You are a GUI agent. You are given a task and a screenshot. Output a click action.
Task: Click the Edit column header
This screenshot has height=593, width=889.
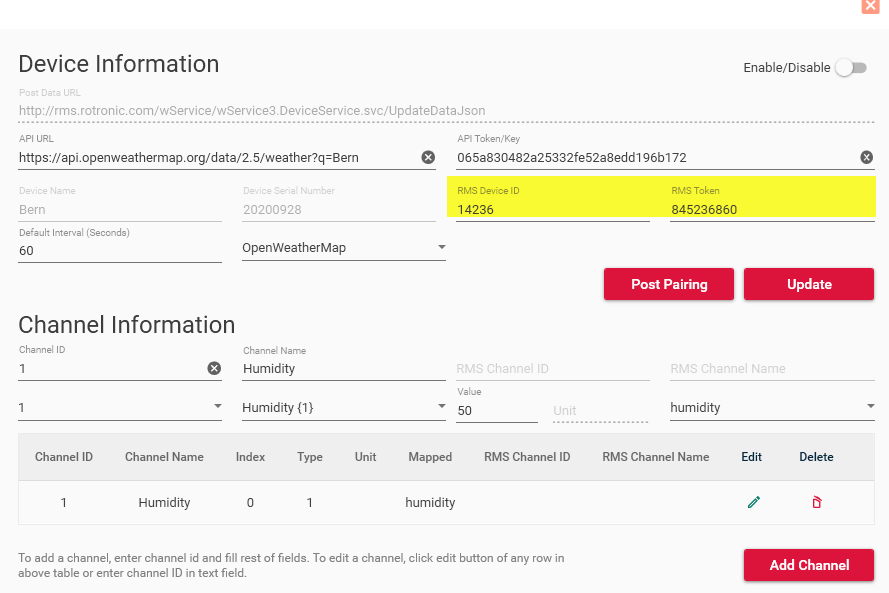pos(751,457)
